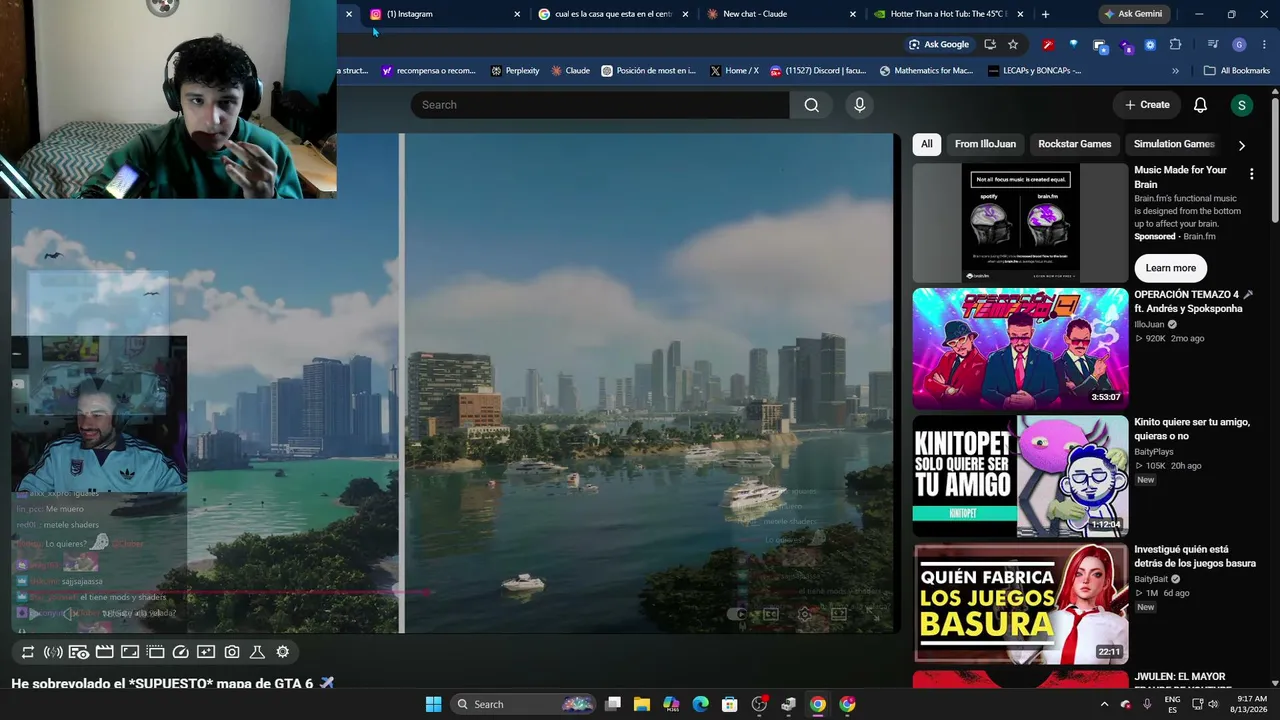
Task: Open the All Bookmarks folder
Action: click(1237, 71)
